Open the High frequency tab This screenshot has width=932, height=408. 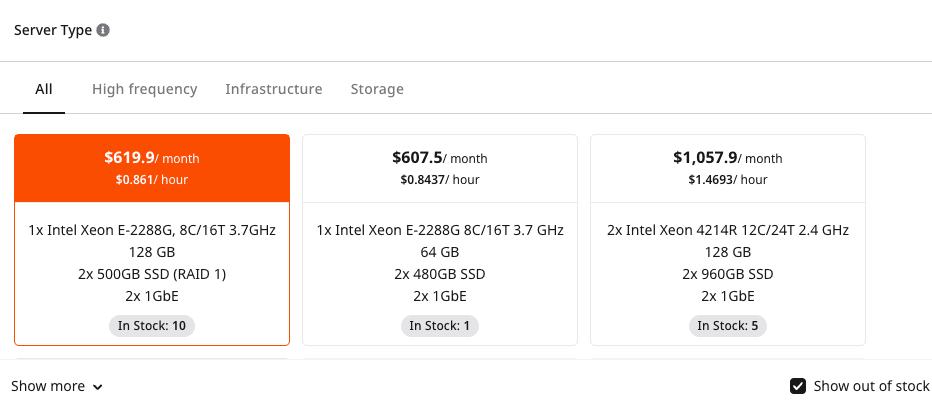145,89
